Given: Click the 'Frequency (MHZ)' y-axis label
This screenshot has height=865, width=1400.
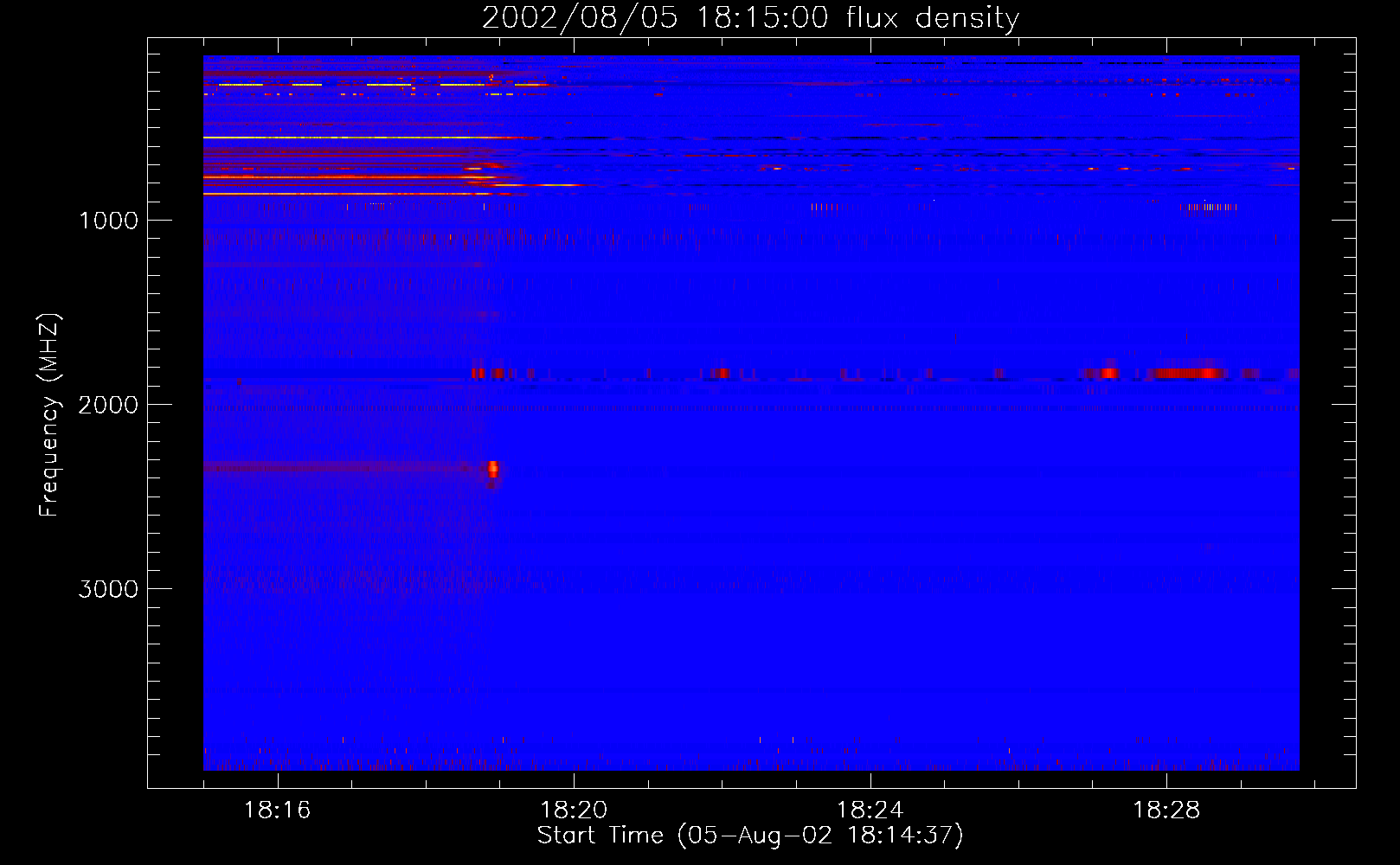Looking at the screenshot, I should 49,415.
